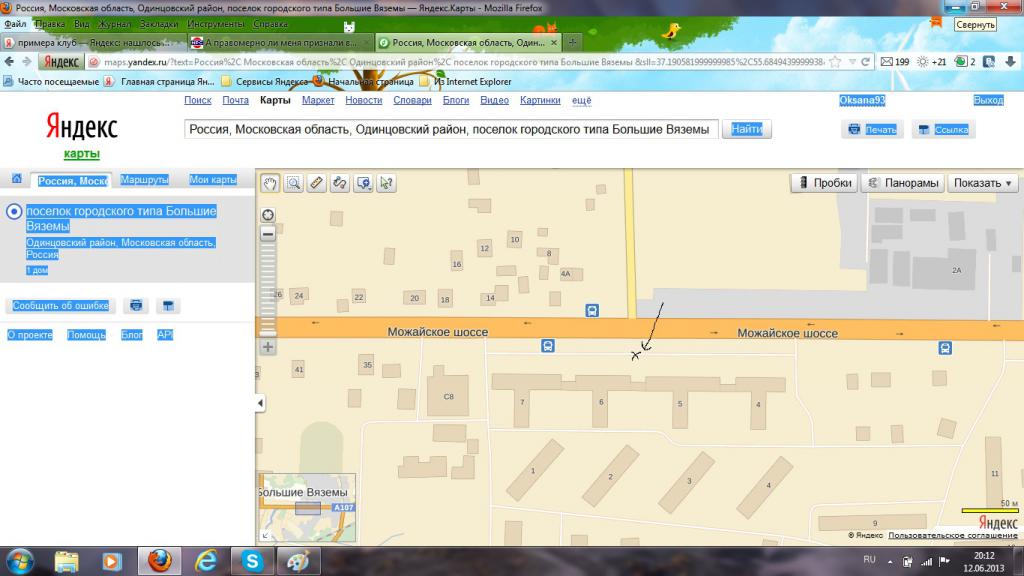Open the Журнал menu
1024x576 pixels.
click(114, 24)
